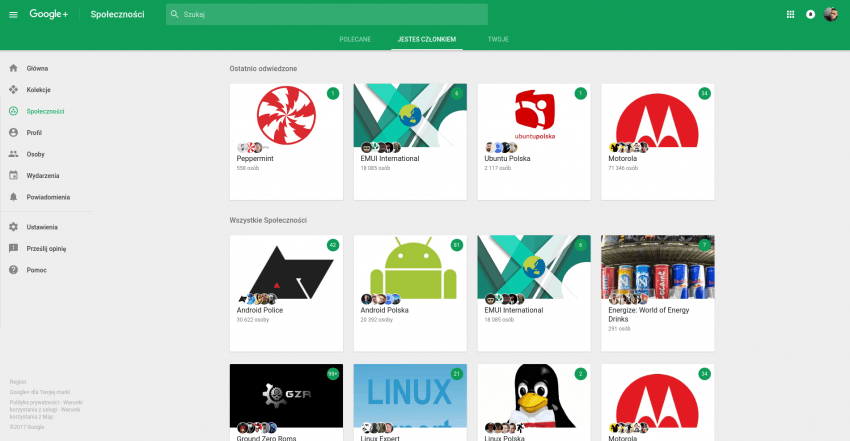Click Peppermint card's unread badge
Image resolution: width=850 pixels, height=441 pixels.
pyautogui.click(x=333, y=93)
